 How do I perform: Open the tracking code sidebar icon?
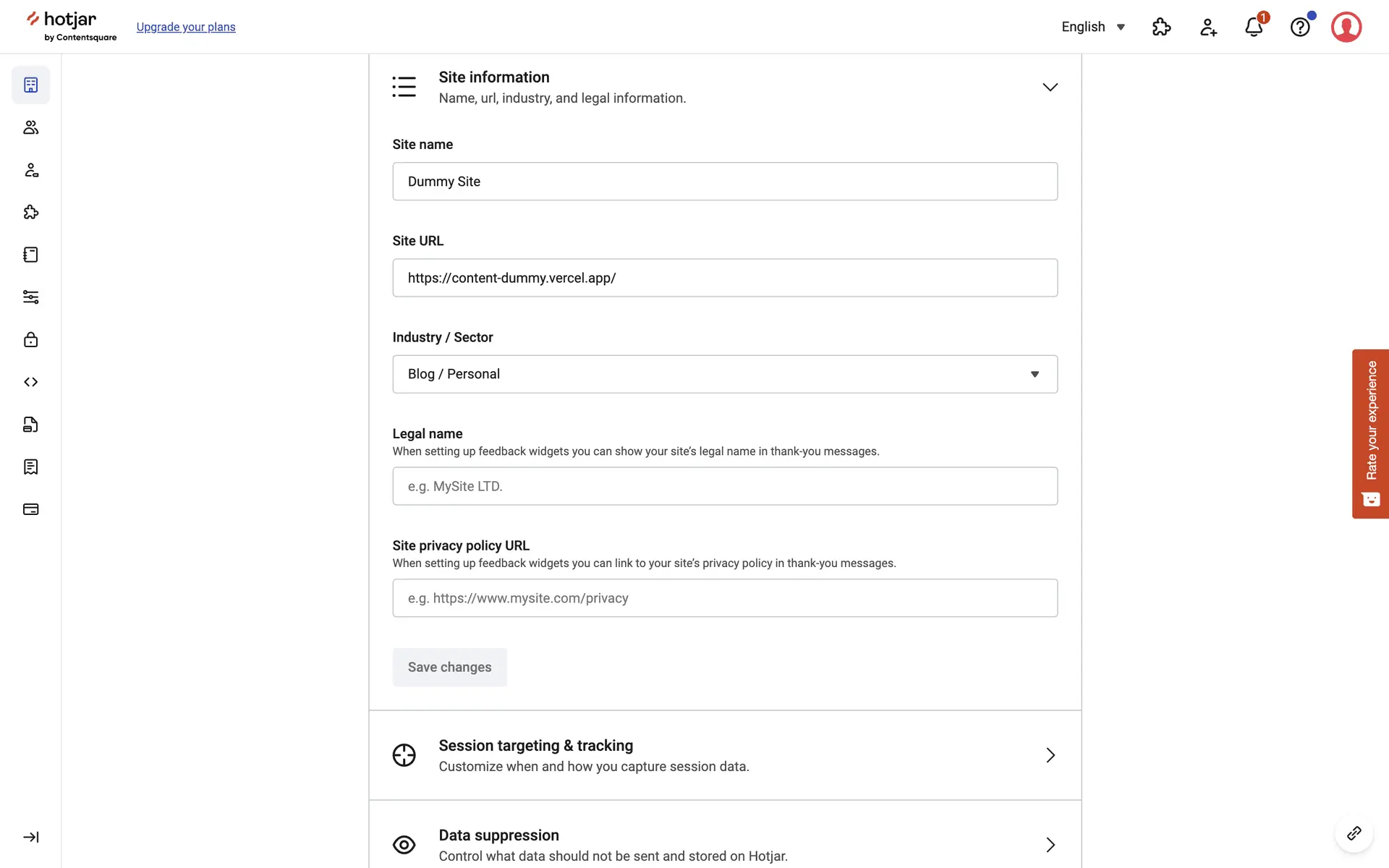pyautogui.click(x=30, y=382)
